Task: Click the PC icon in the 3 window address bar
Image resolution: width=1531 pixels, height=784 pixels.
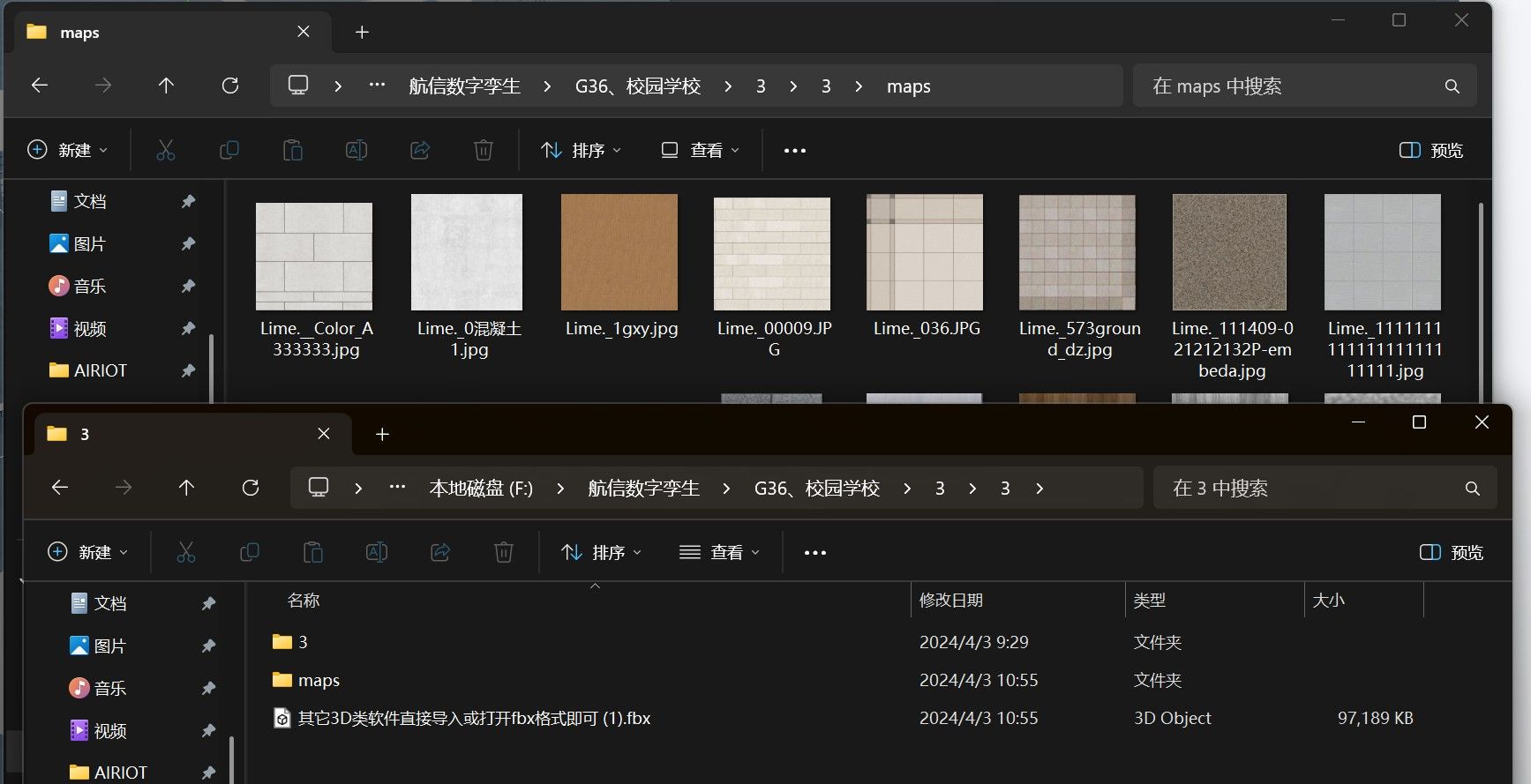Action: [x=319, y=488]
